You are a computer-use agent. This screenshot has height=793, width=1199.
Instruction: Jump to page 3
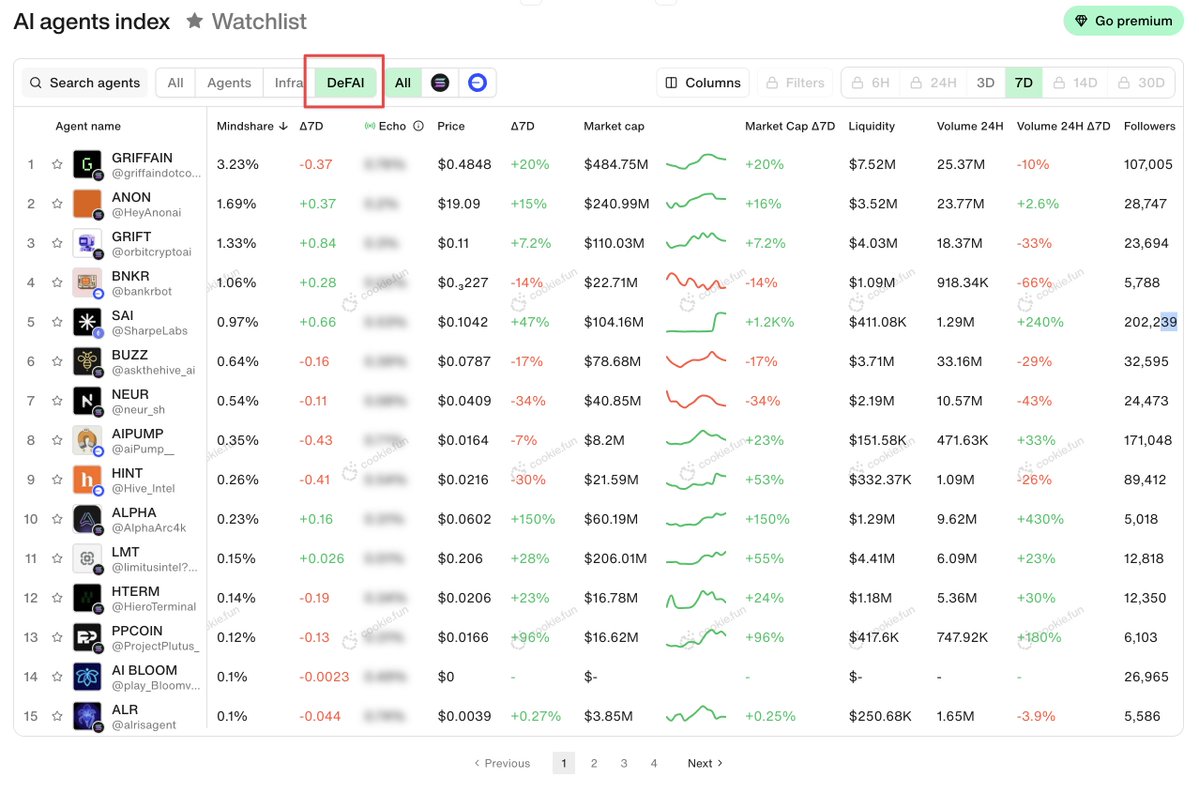[624, 763]
